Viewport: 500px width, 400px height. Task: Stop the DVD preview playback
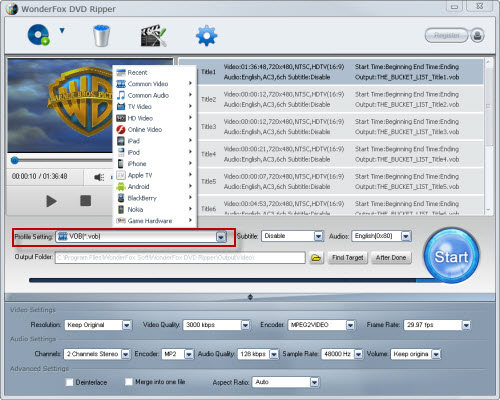[x=85, y=201]
